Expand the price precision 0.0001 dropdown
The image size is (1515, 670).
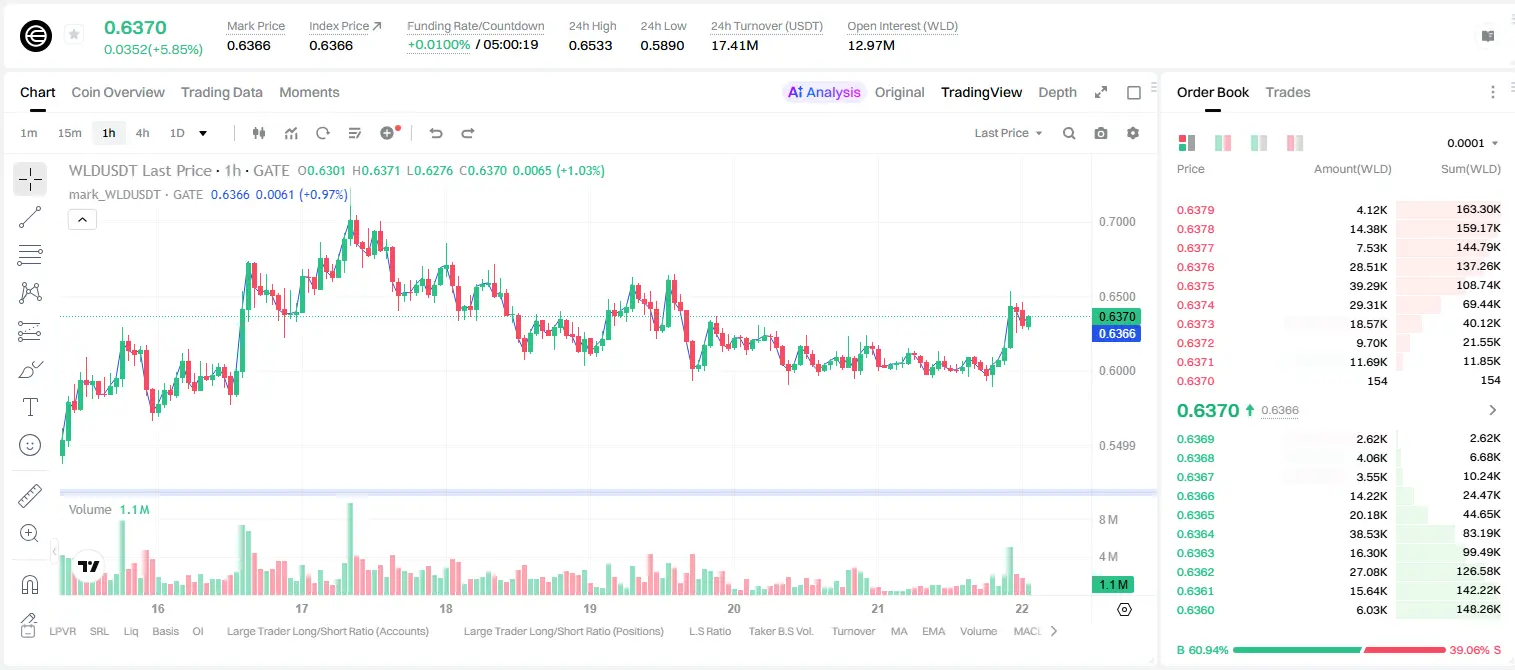coord(1472,143)
